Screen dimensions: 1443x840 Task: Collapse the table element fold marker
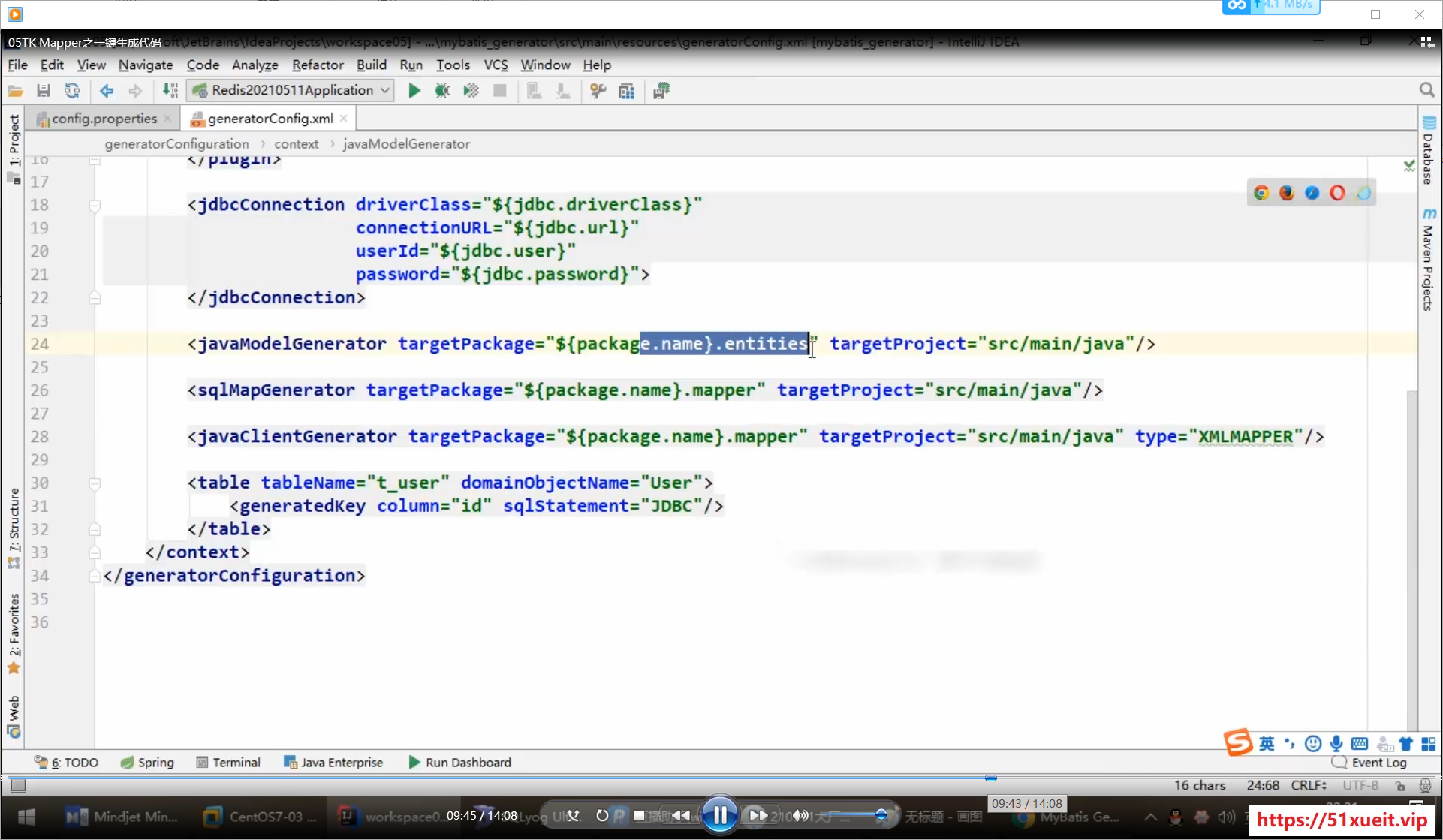click(x=95, y=483)
